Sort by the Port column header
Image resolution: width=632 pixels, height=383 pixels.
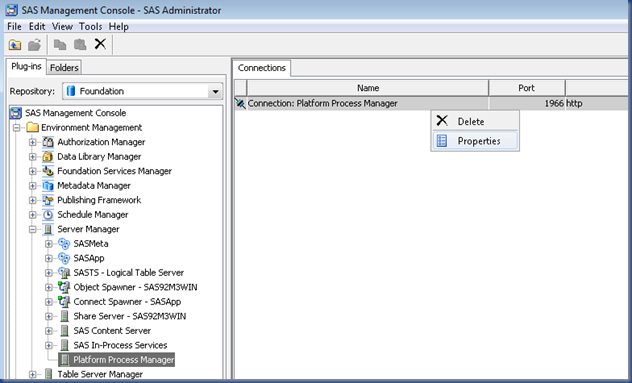[526, 88]
